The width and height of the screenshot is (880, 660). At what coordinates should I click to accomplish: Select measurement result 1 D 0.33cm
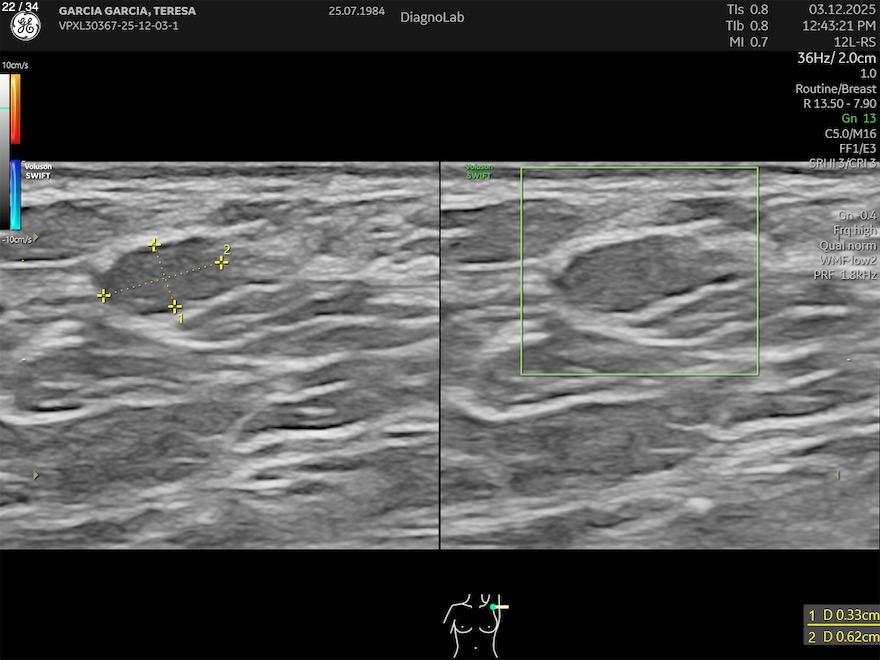(x=844, y=616)
